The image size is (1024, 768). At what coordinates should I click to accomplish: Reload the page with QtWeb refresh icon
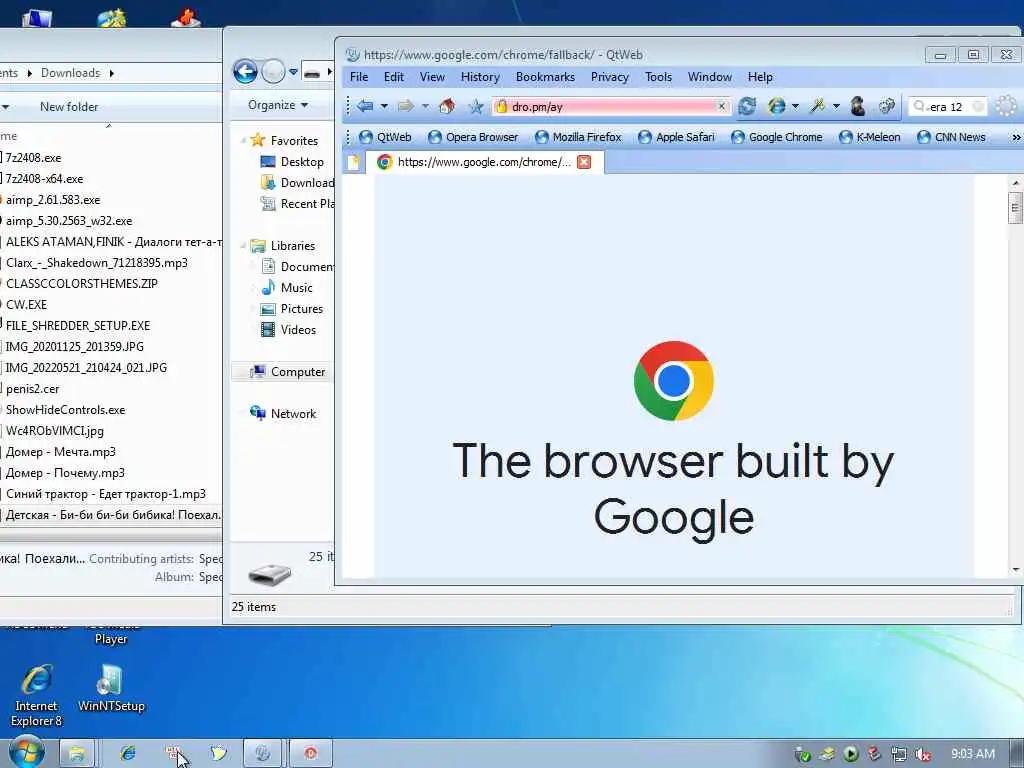[747, 106]
